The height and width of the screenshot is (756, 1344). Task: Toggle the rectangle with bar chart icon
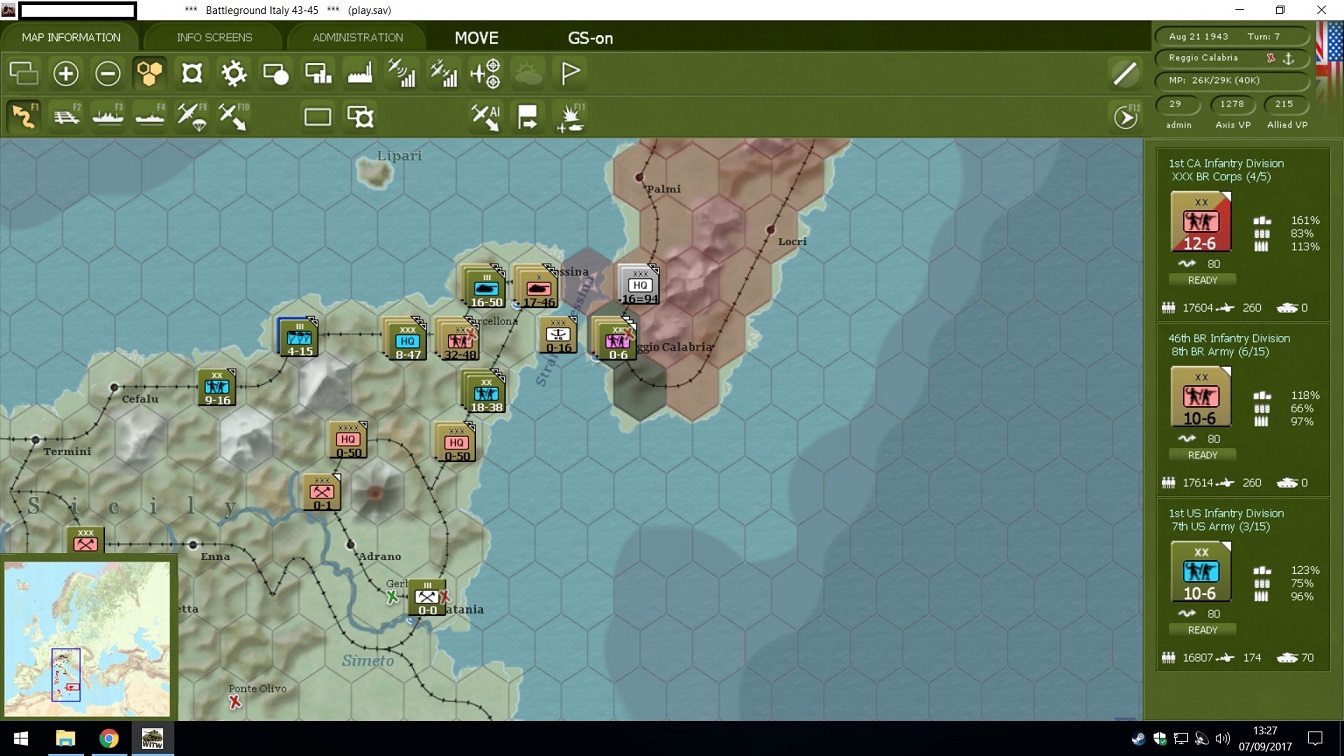tap(318, 73)
